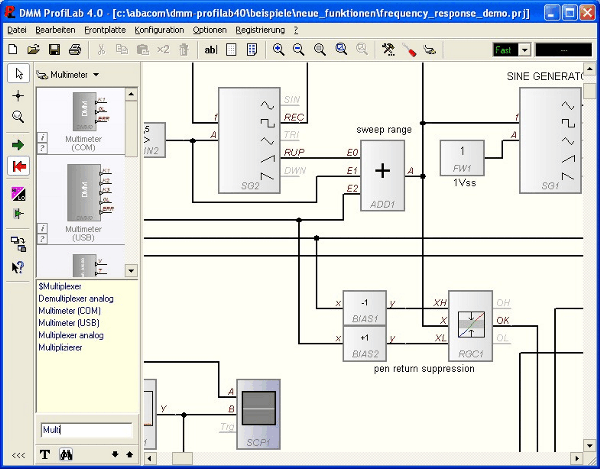Screen dimensions: 600x469
Task: Open the Fast speed dropdown
Action: click(525, 50)
